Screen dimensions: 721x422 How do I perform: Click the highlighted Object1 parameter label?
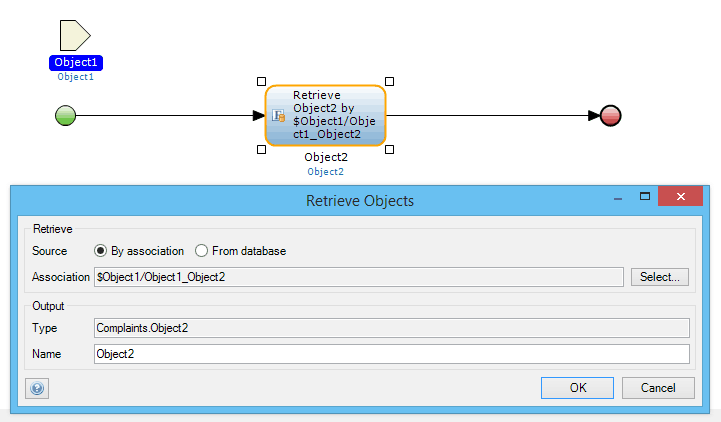(x=76, y=63)
